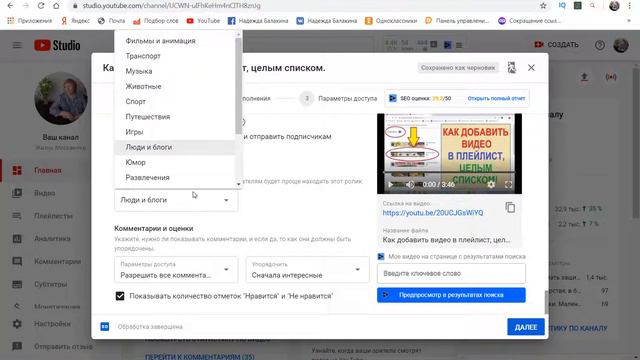Click the feedback icon beside saved-draft label
Image resolution: width=640 pixels, height=360 pixels.
(x=512, y=68)
